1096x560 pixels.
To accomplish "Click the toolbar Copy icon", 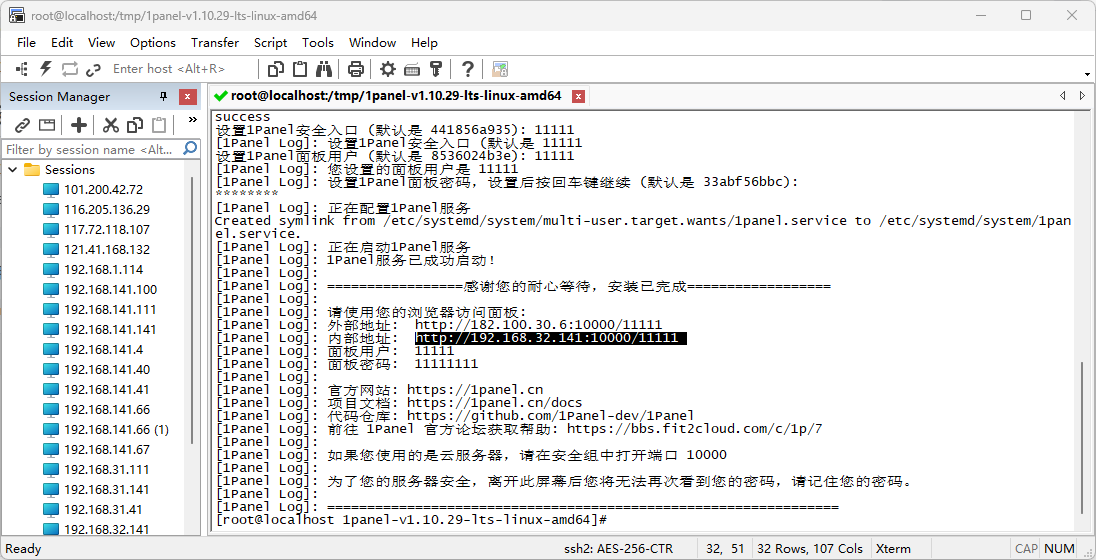I will (x=276, y=69).
